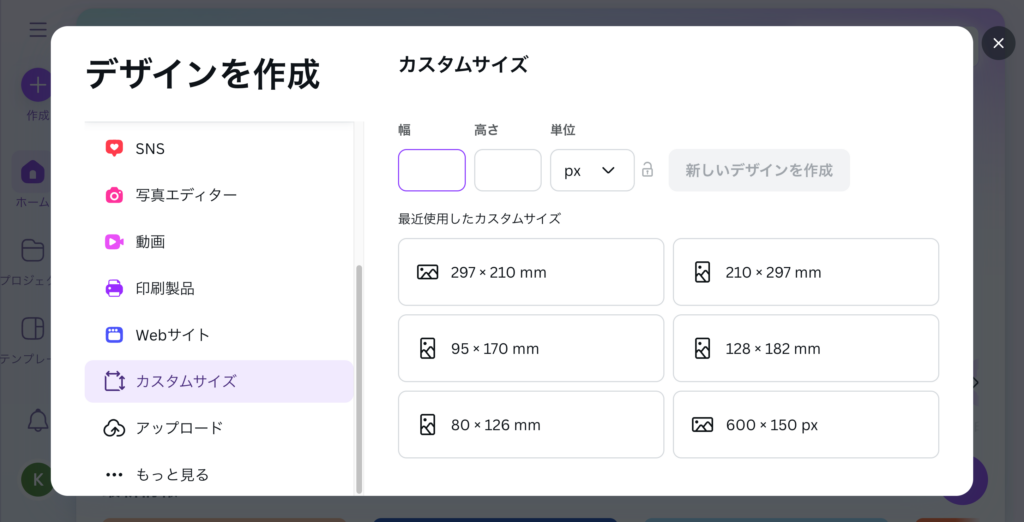Viewport: 1024px width, 522px height.
Task: Close the デザインを作成 dialog
Action: click(x=998, y=43)
